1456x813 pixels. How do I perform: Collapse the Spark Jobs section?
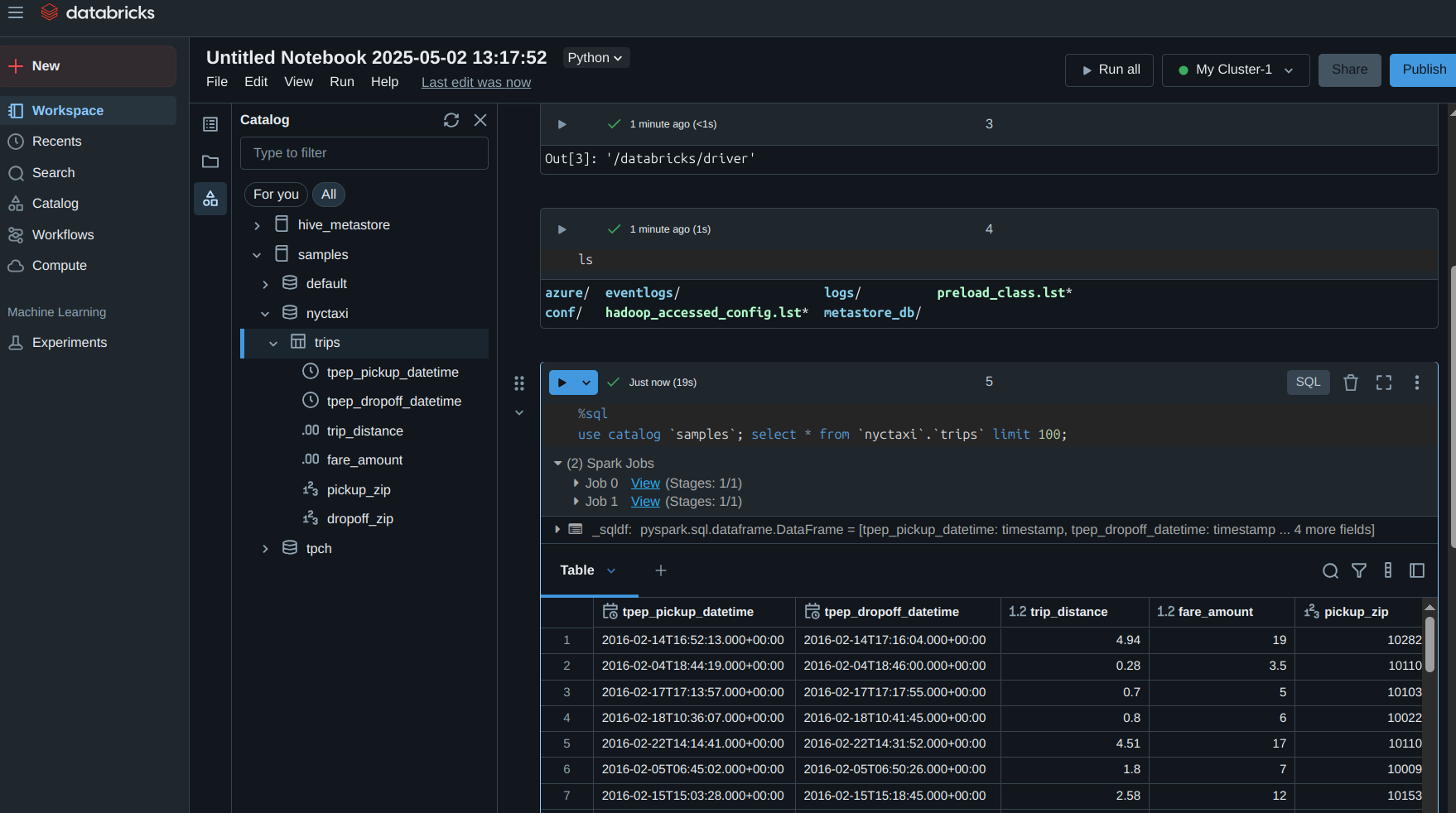[557, 464]
